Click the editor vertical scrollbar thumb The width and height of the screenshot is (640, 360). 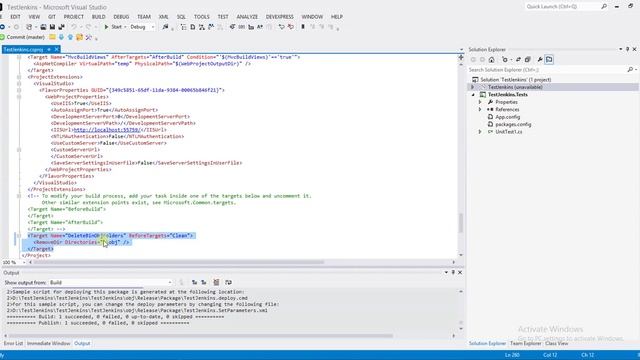(x=461, y=222)
